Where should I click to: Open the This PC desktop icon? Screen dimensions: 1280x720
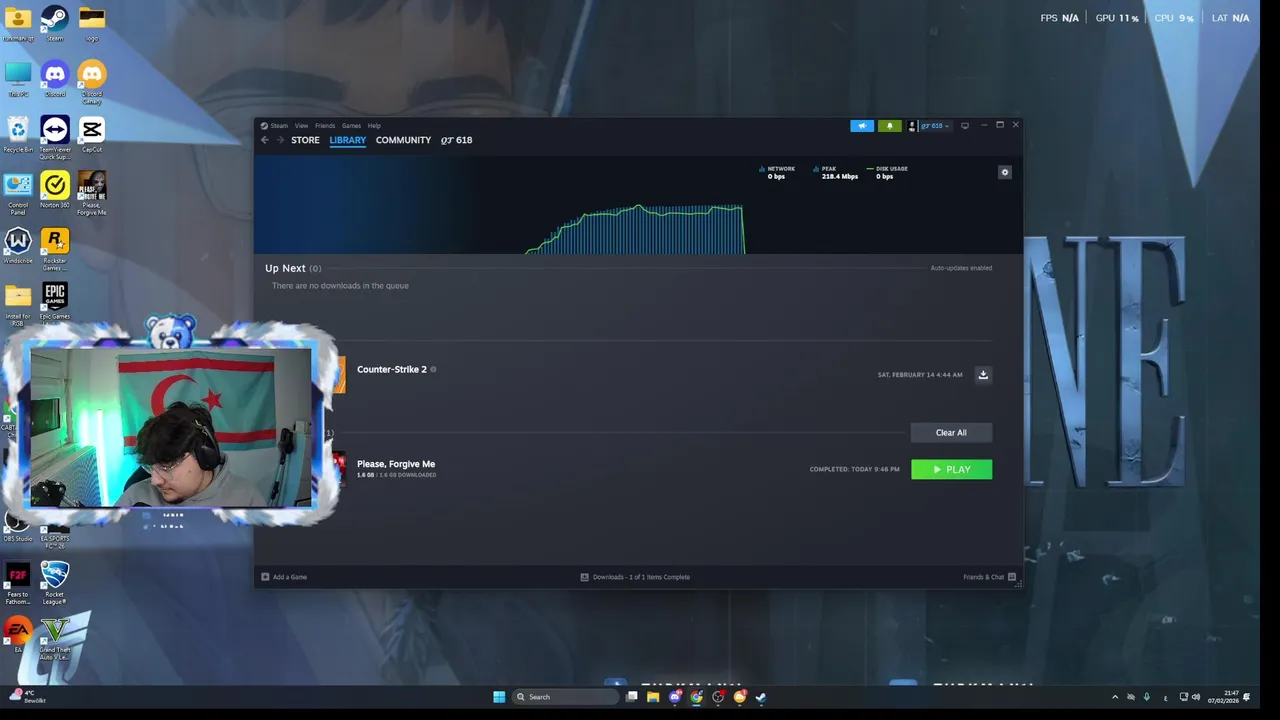tap(18, 79)
